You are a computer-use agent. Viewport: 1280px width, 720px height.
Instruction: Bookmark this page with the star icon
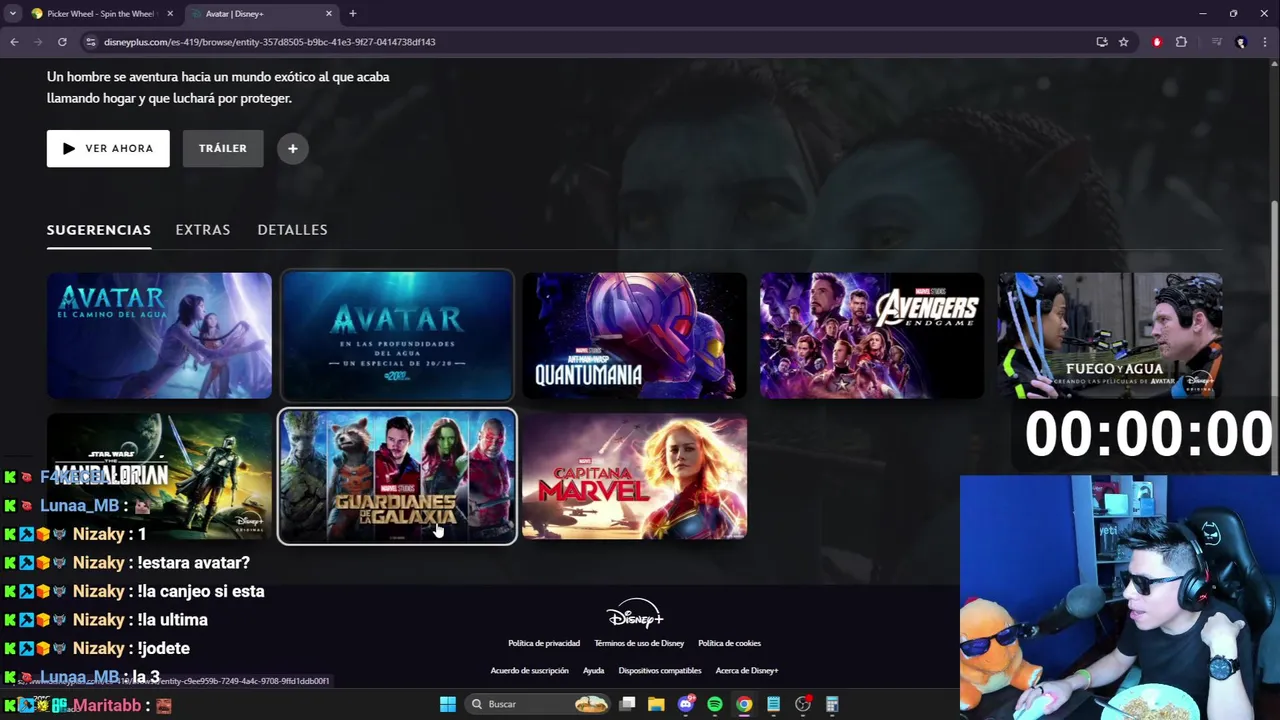(1124, 42)
